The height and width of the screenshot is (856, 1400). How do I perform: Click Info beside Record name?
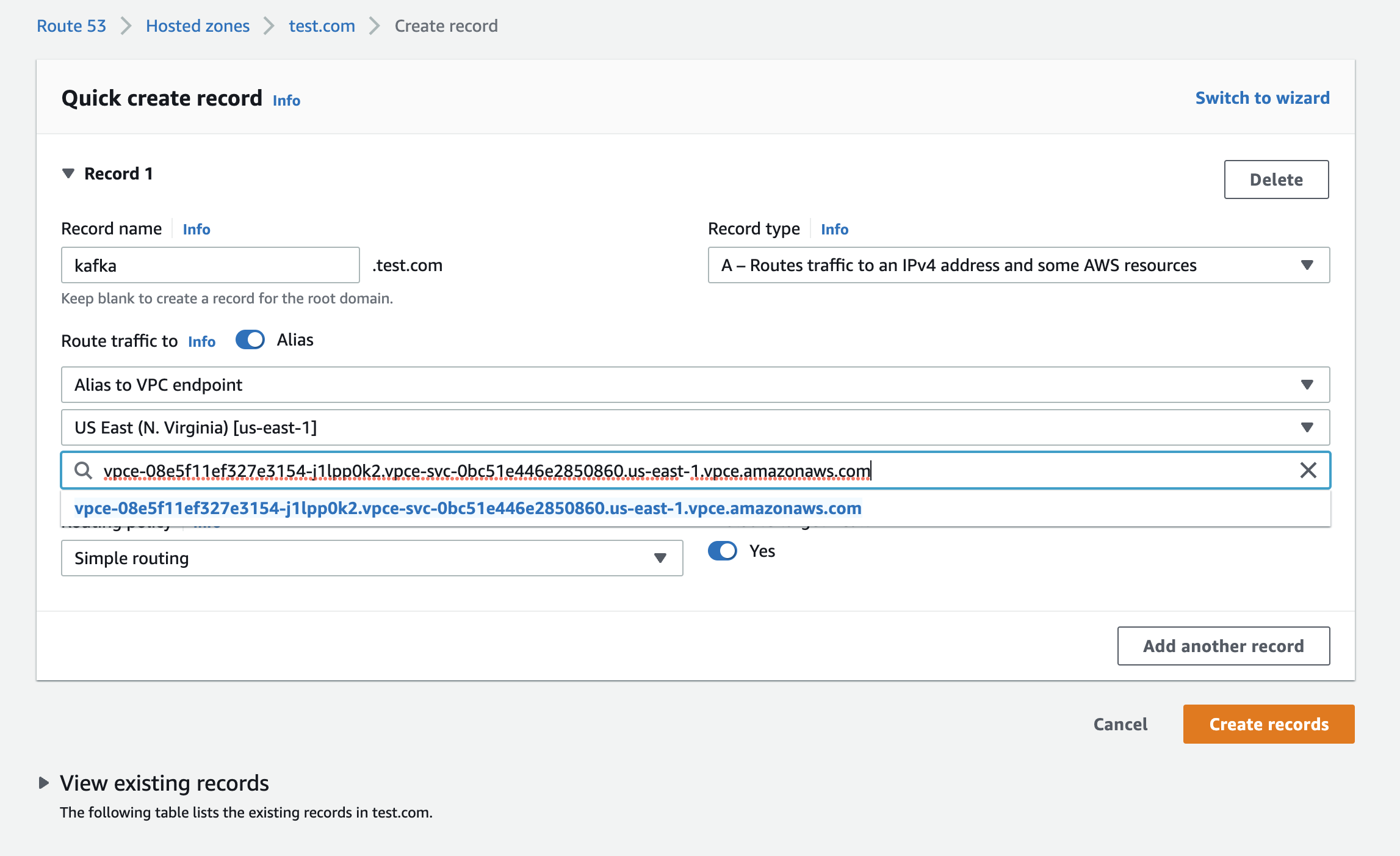point(196,229)
